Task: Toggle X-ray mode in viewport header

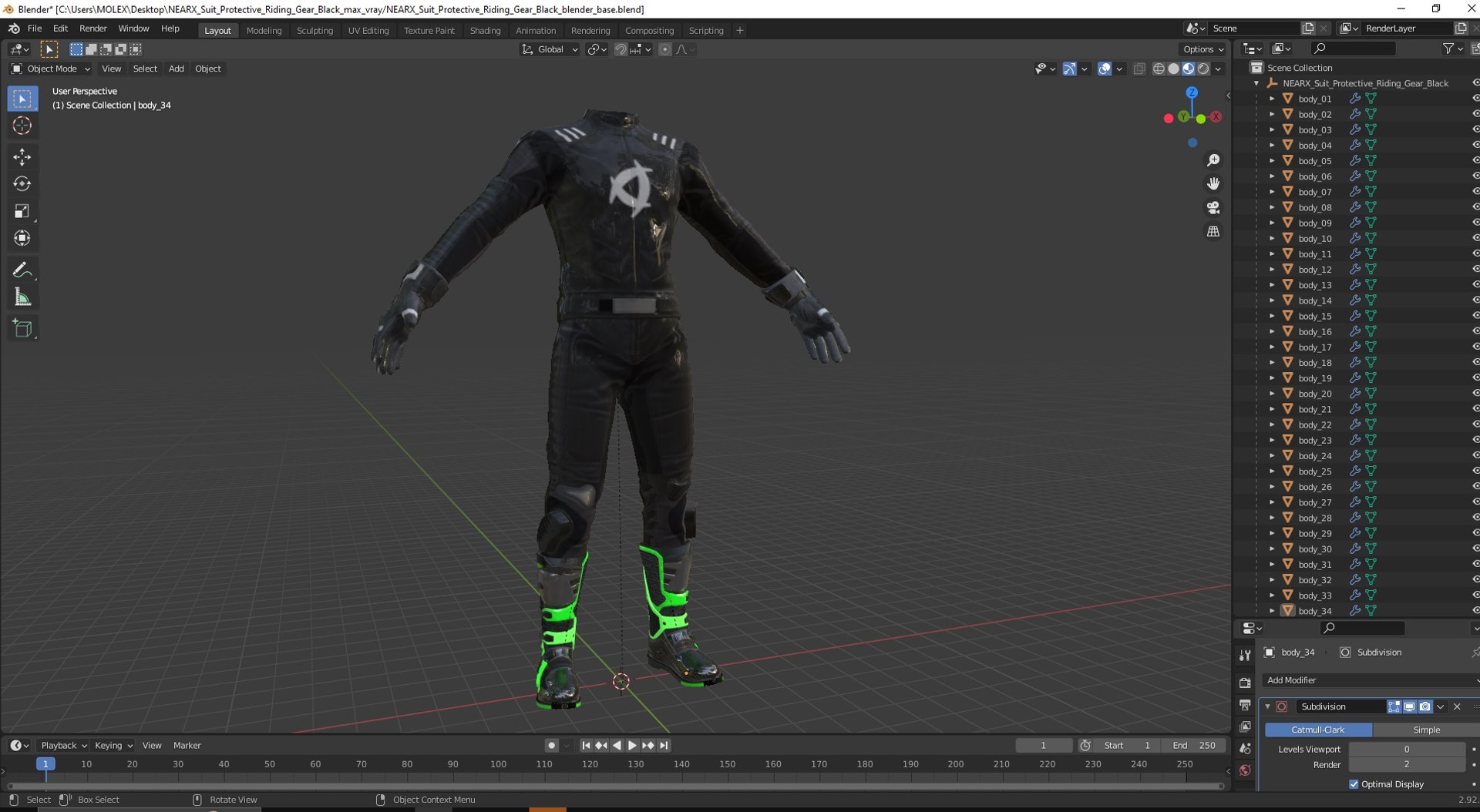Action: [x=1139, y=69]
